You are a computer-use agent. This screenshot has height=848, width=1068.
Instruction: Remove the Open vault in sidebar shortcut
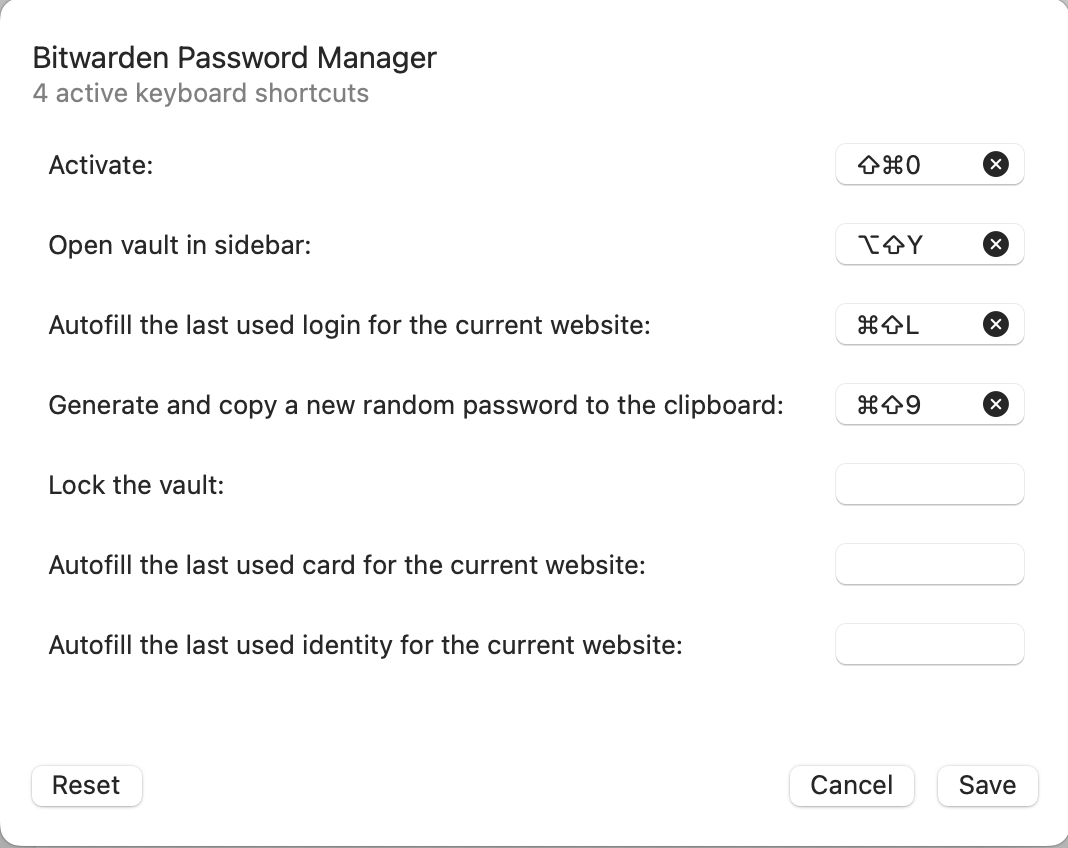(x=995, y=244)
